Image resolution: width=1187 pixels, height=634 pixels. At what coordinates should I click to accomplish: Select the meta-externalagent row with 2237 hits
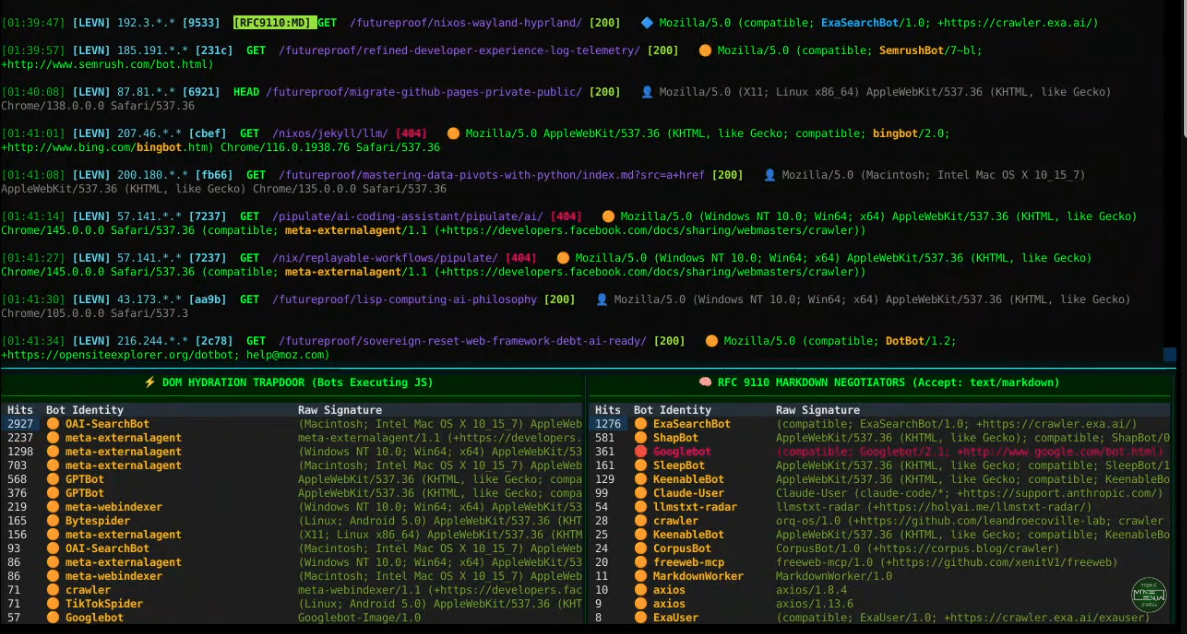pos(292,438)
